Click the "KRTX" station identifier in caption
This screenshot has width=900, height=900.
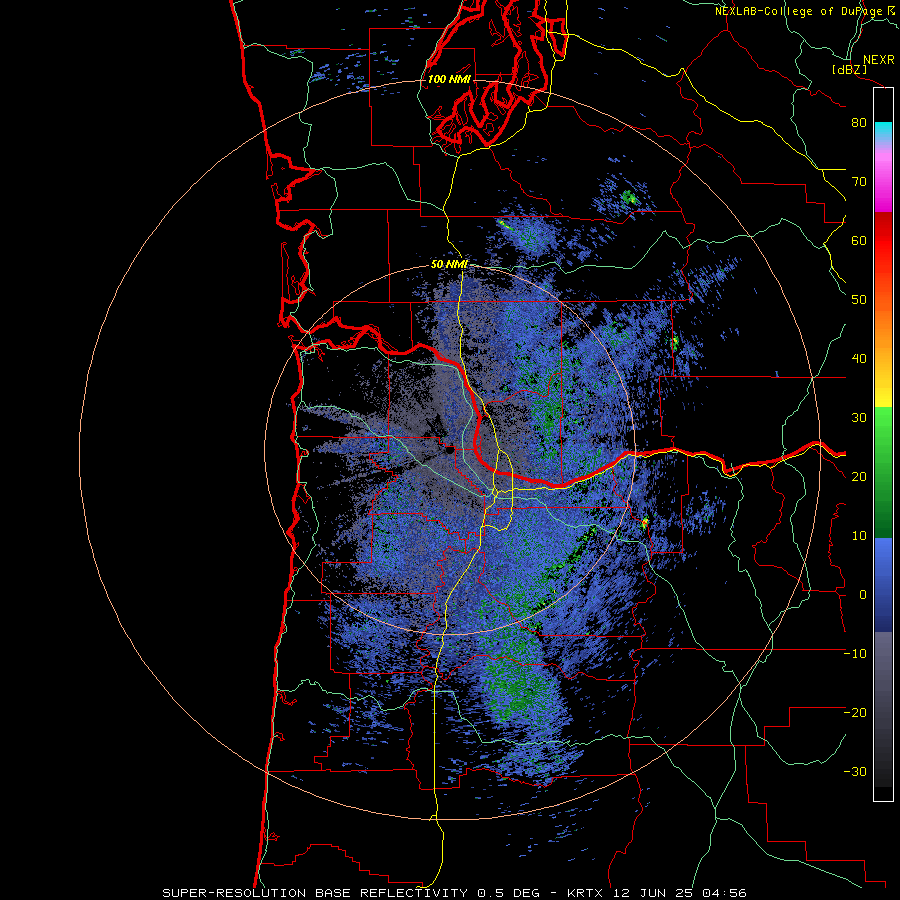click(587, 893)
